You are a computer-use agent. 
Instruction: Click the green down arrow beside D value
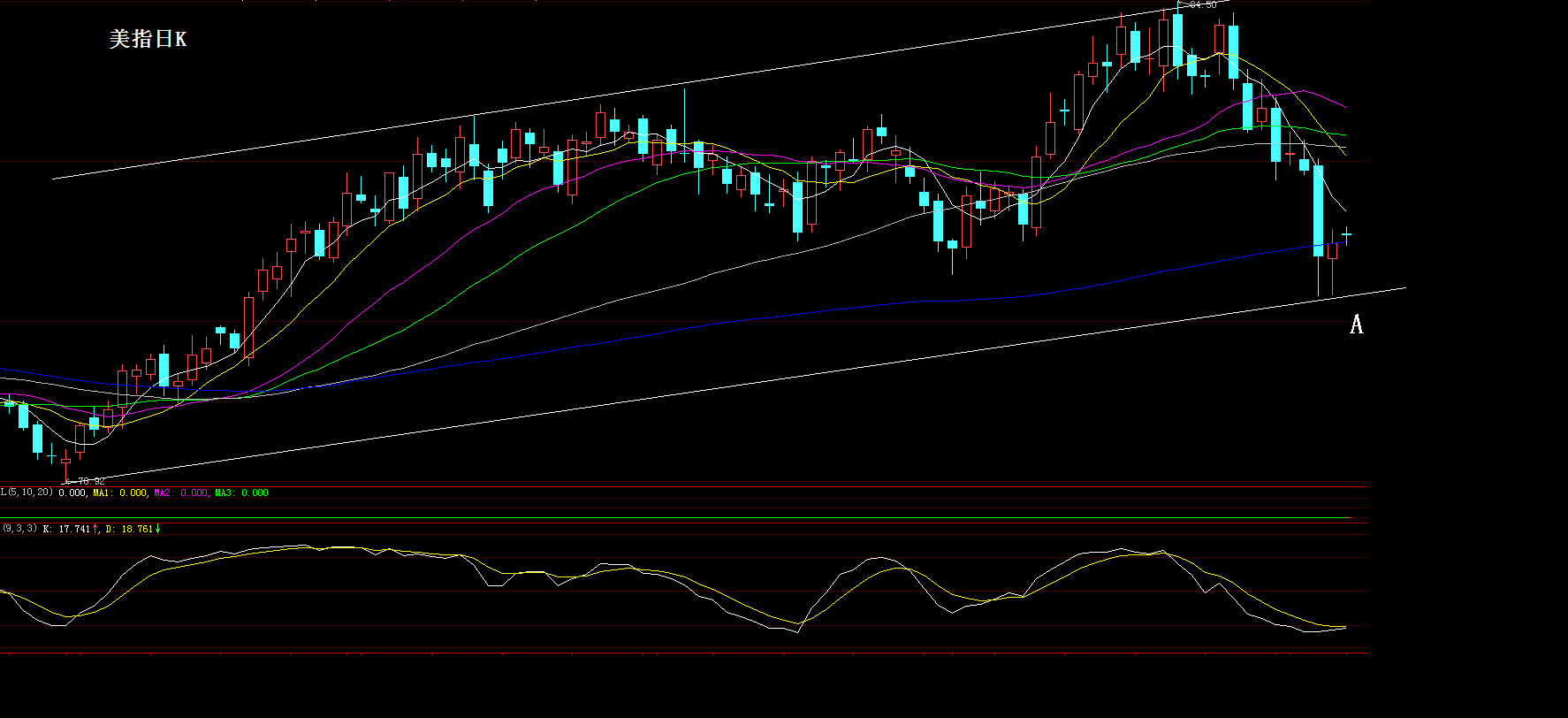click(158, 529)
